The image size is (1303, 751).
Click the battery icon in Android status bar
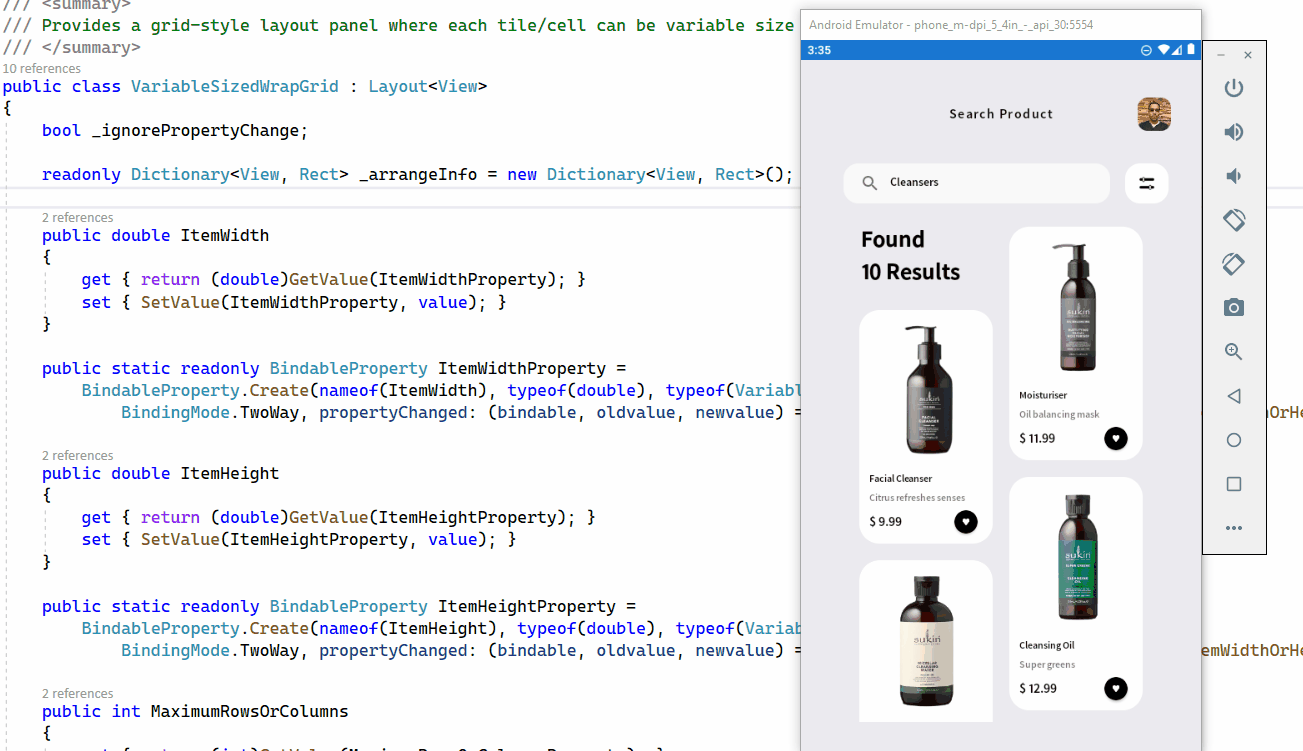coord(1190,50)
